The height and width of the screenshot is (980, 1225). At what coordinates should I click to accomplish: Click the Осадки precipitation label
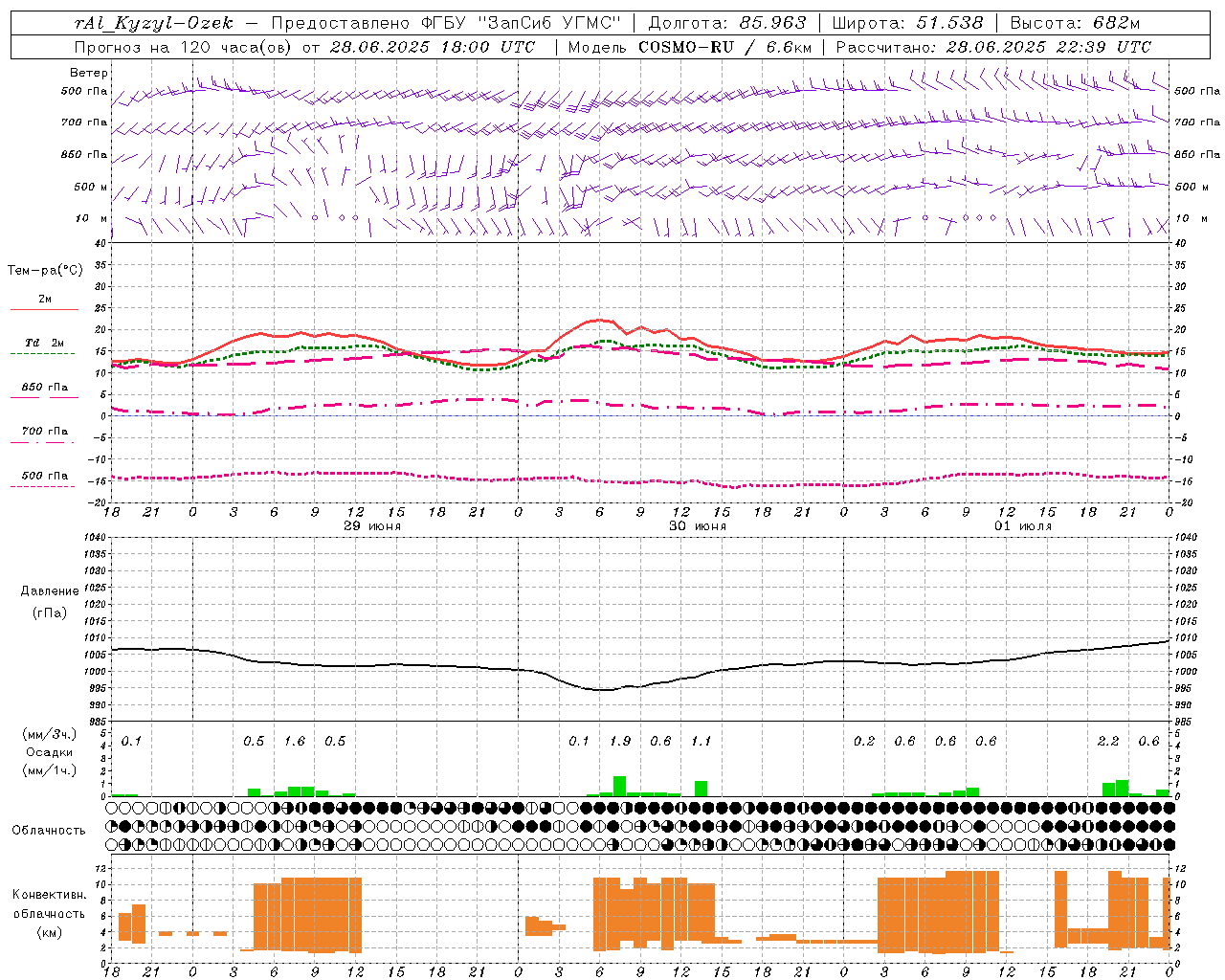click(x=50, y=752)
